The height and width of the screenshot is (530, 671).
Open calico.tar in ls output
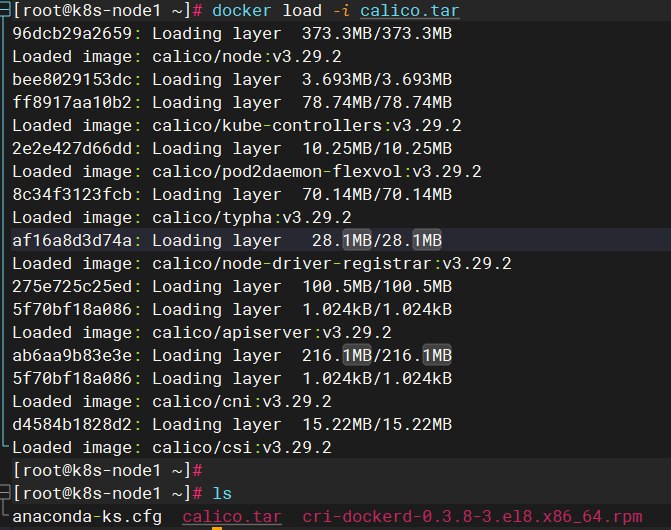click(x=232, y=517)
